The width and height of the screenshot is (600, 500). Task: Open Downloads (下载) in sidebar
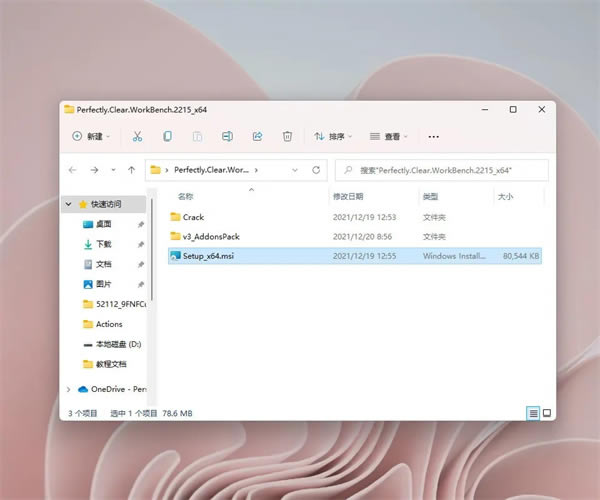(x=103, y=244)
